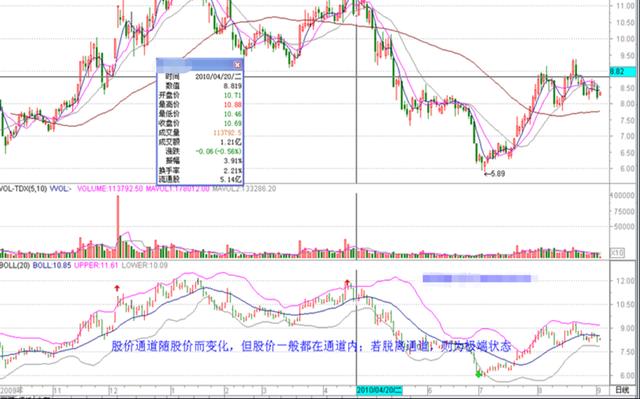Click the BOLL(20) indicator label
This screenshot has width=640, height=399.
(x=16, y=265)
